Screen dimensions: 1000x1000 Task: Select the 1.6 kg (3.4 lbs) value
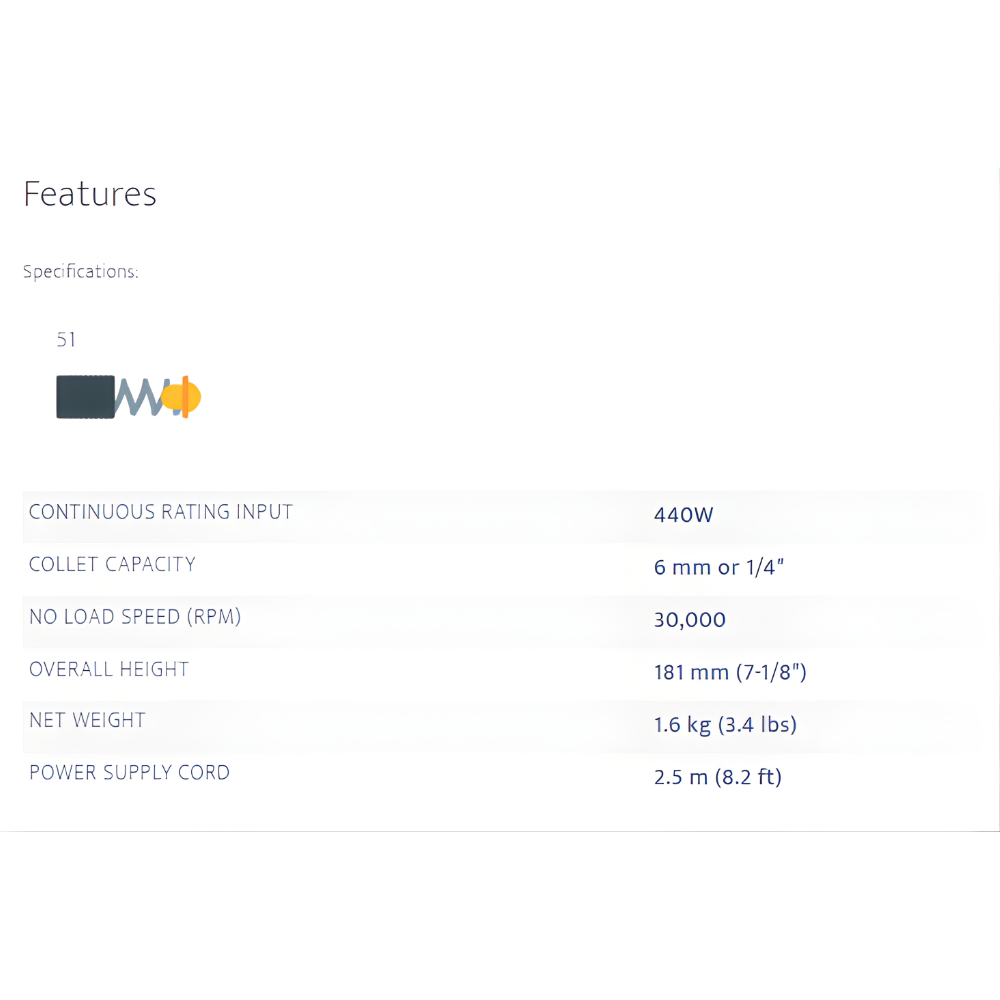point(725,724)
